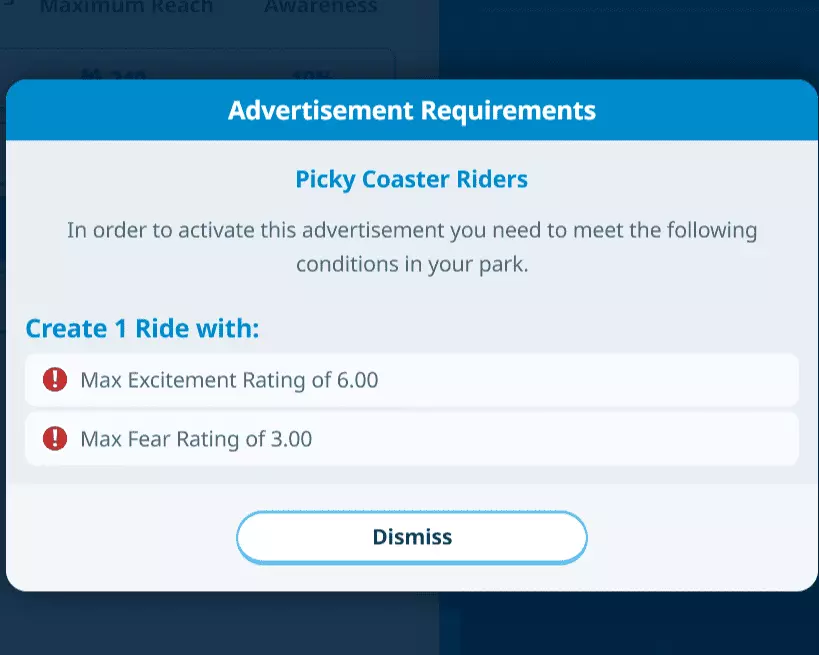Image resolution: width=819 pixels, height=655 pixels.
Task: Click the 3.00 fear value
Action: 291,438
